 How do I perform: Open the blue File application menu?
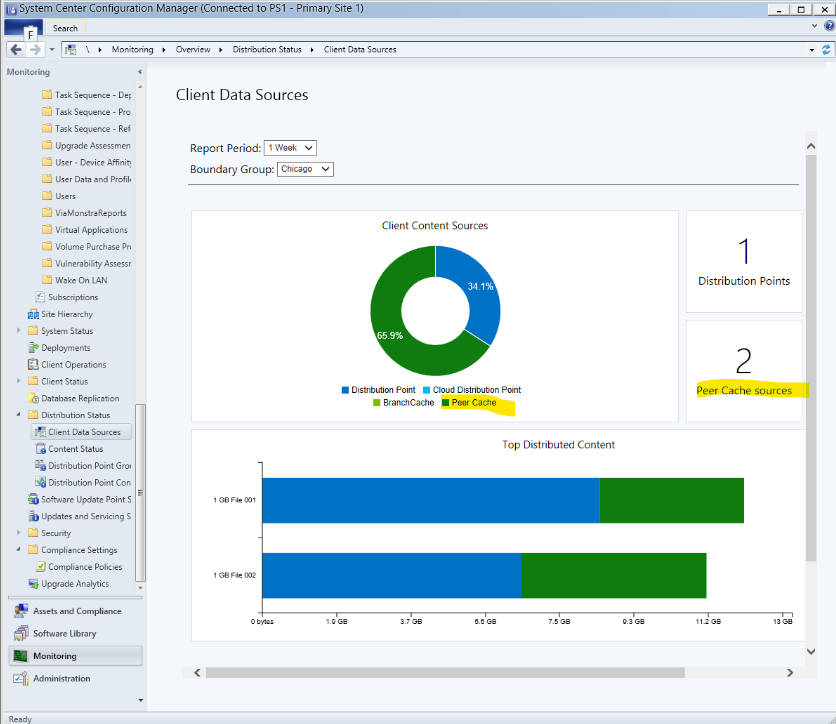[x=23, y=29]
